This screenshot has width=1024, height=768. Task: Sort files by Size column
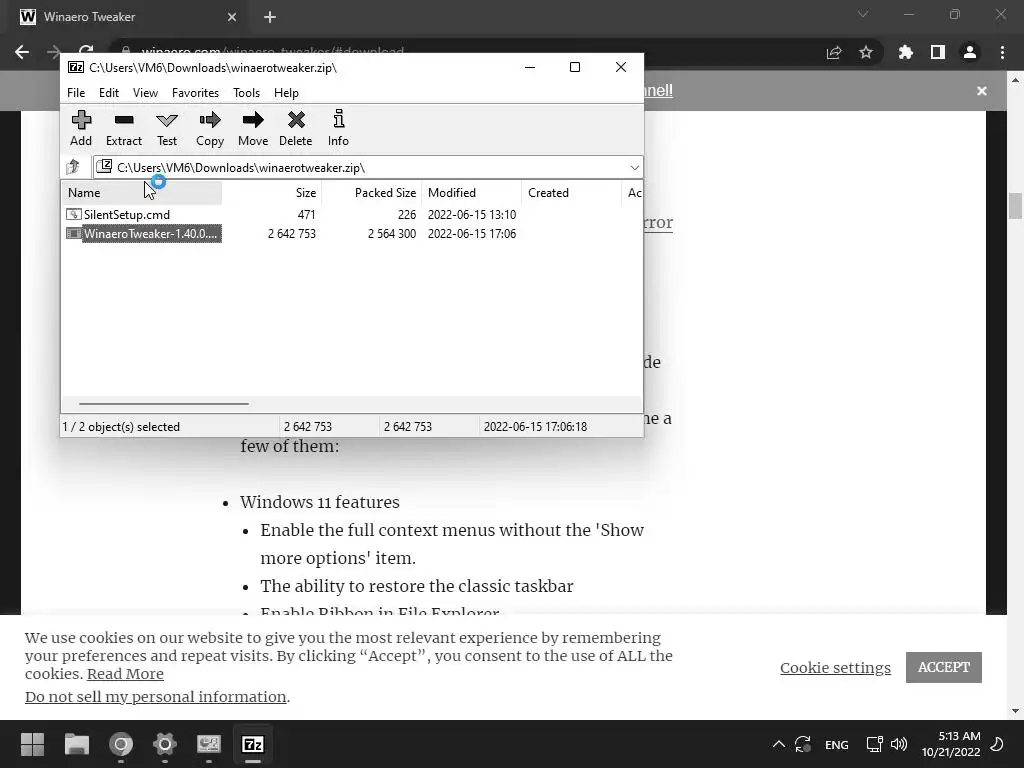point(272,193)
